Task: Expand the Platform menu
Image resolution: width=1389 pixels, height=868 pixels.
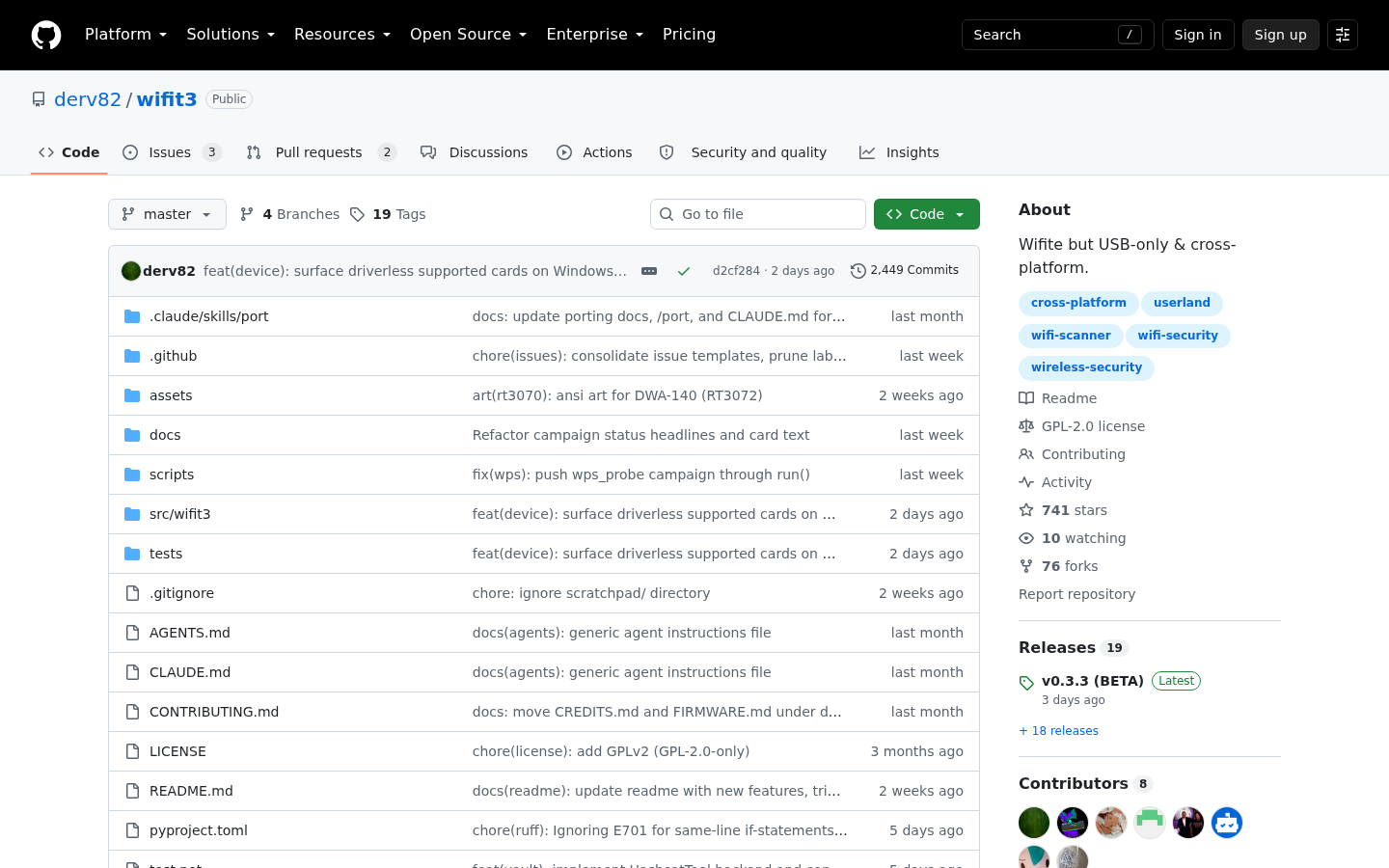Action: pyautogui.click(x=126, y=35)
